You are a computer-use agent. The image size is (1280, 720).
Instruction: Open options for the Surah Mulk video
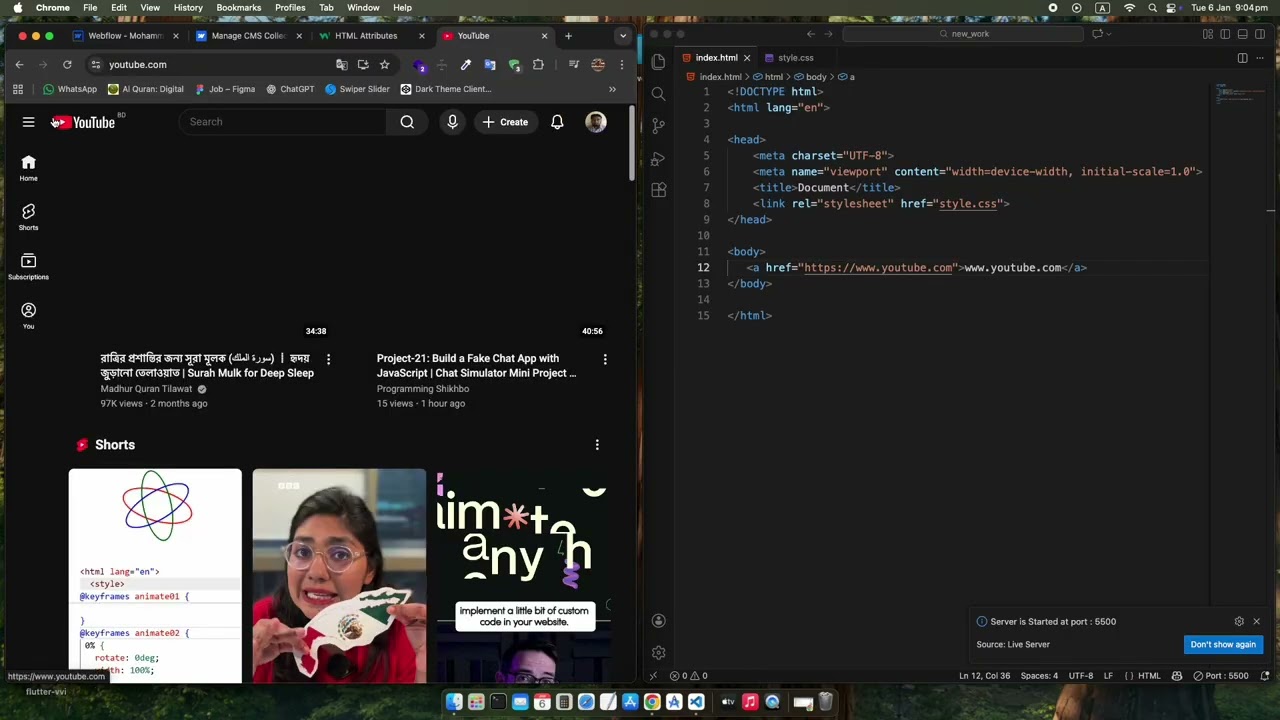(x=328, y=359)
